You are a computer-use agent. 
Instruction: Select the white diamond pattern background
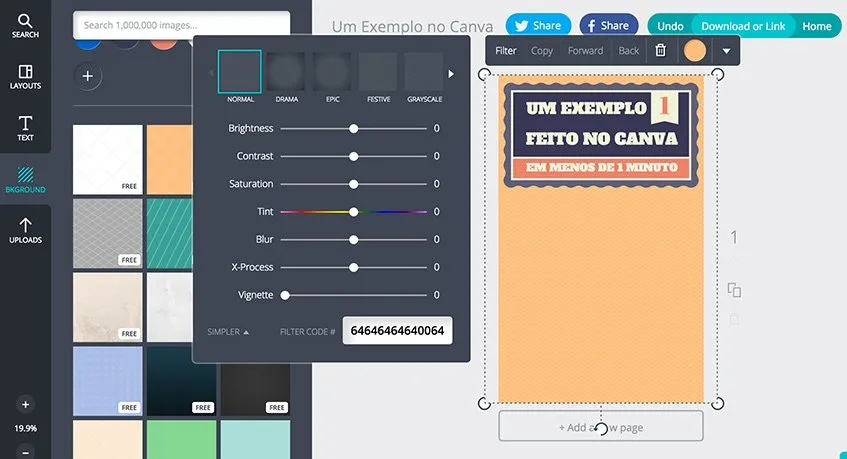107,159
